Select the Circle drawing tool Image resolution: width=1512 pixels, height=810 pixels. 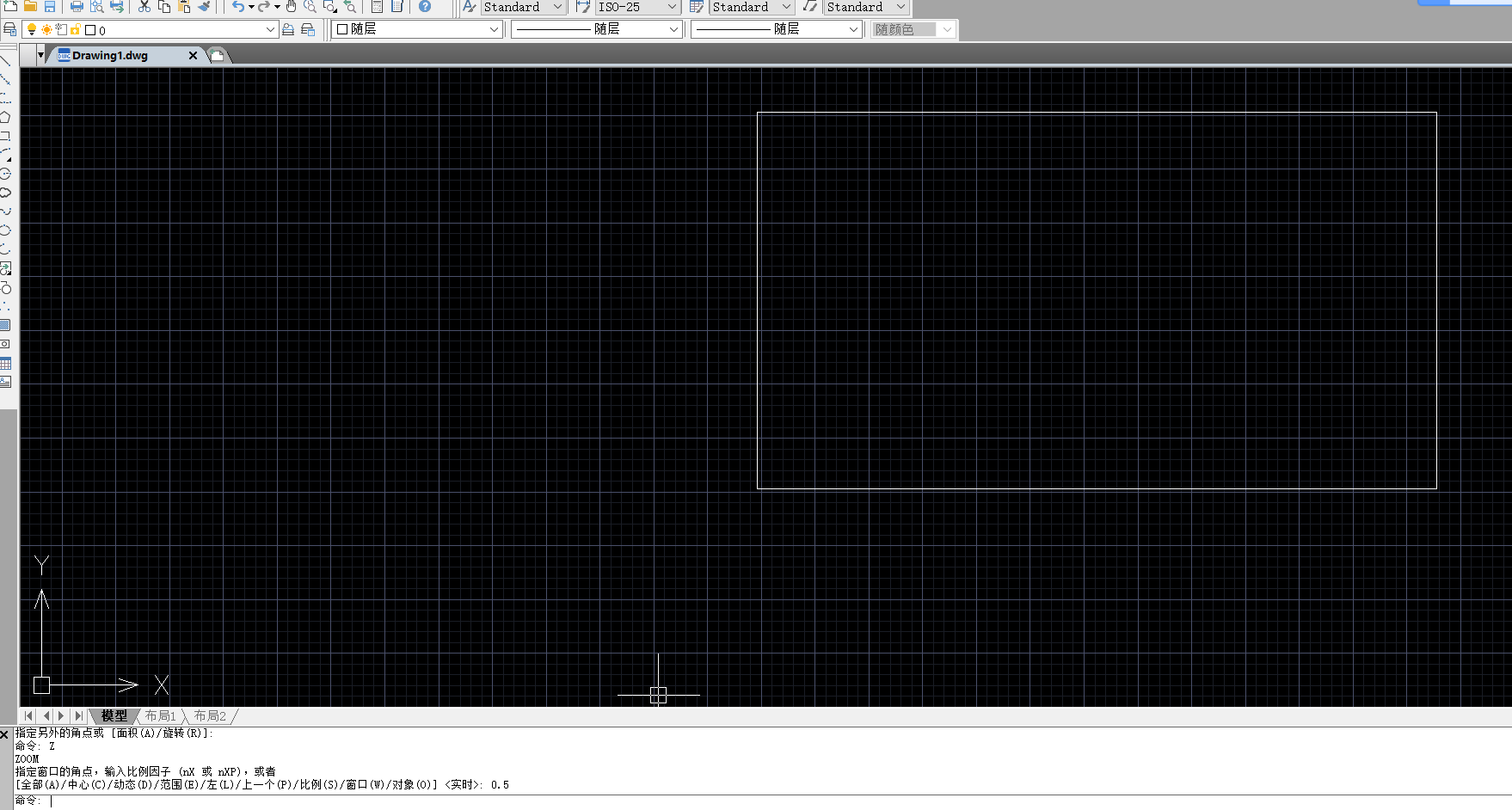tap(5, 174)
